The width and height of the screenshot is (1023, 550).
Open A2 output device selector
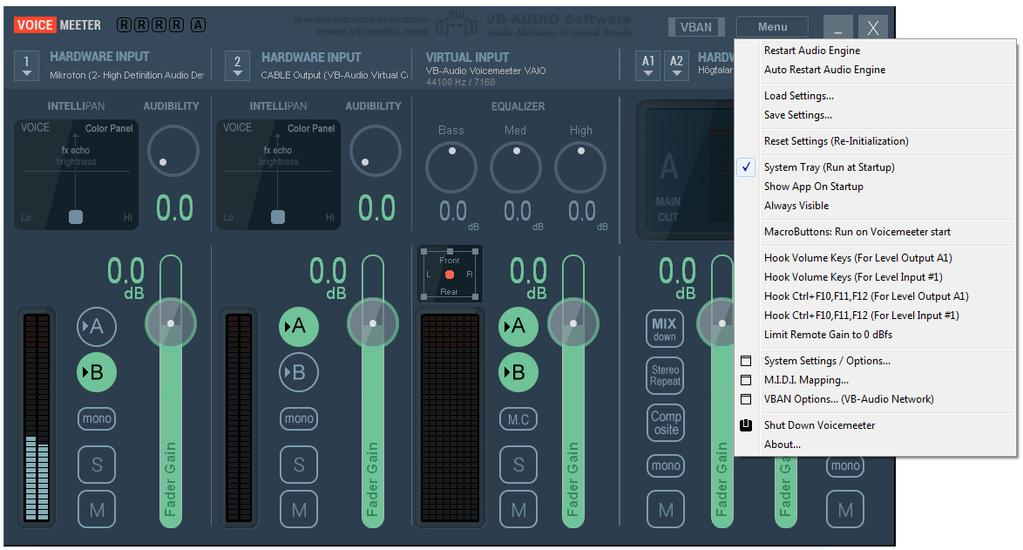click(677, 65)
